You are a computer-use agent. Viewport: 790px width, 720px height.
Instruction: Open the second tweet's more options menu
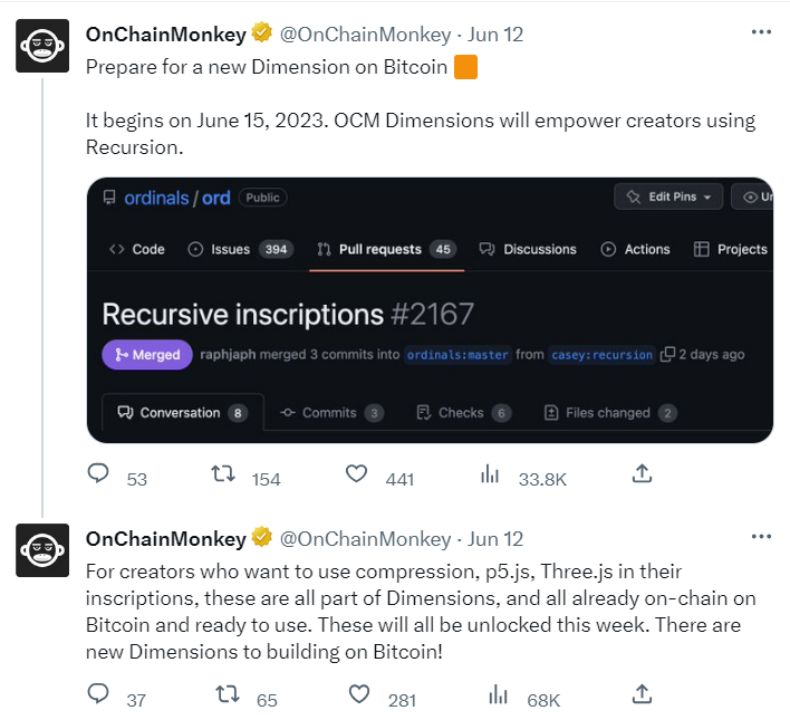pyautogui.click(x=760, y=538)
